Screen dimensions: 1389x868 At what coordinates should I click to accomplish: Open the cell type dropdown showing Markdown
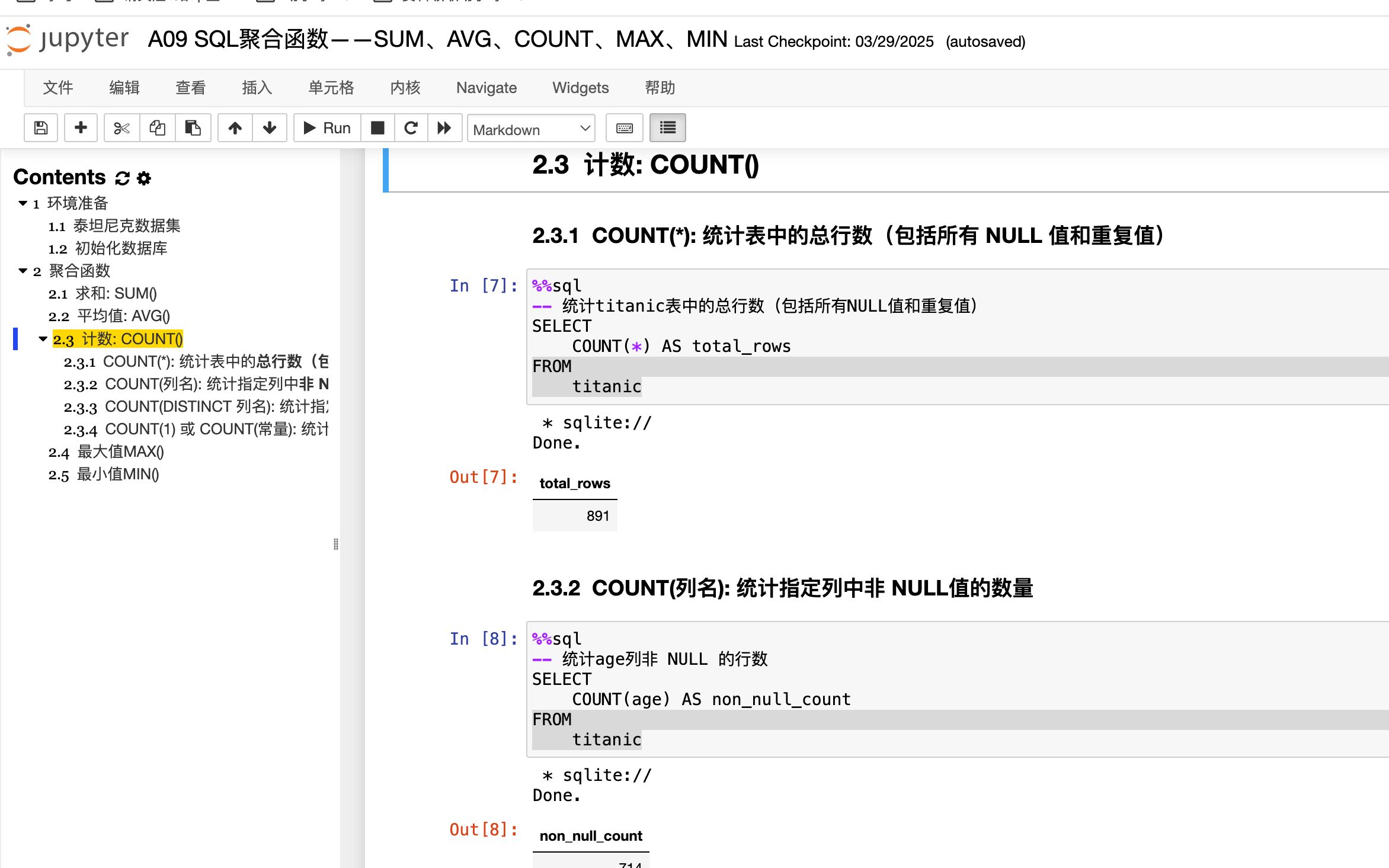530,129
